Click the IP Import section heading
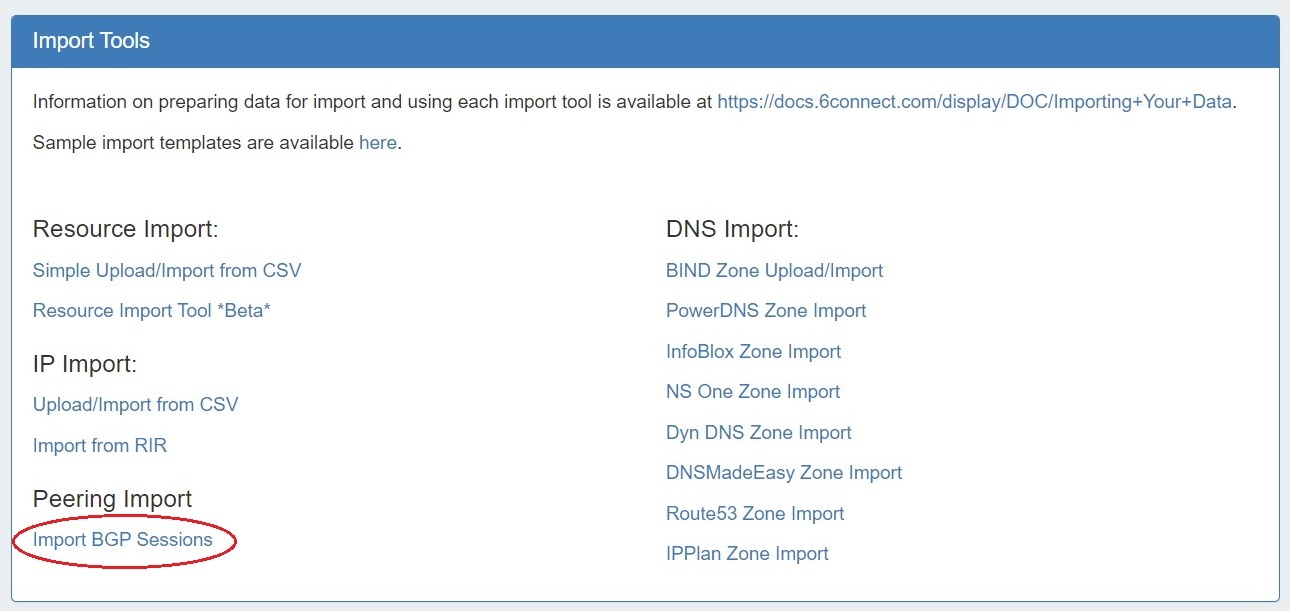This screenshot has height=611, width=1290. coord(85,364)
